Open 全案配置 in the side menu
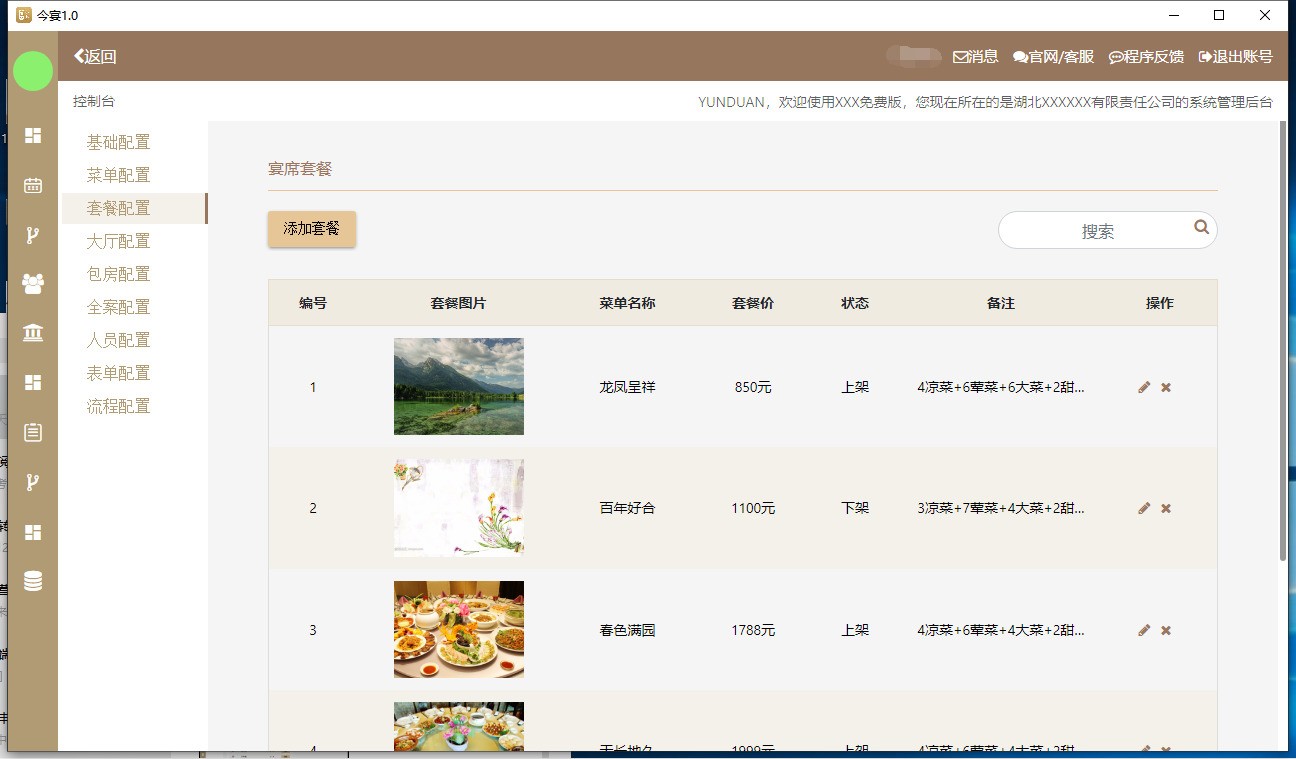 [x=119, y=307]
